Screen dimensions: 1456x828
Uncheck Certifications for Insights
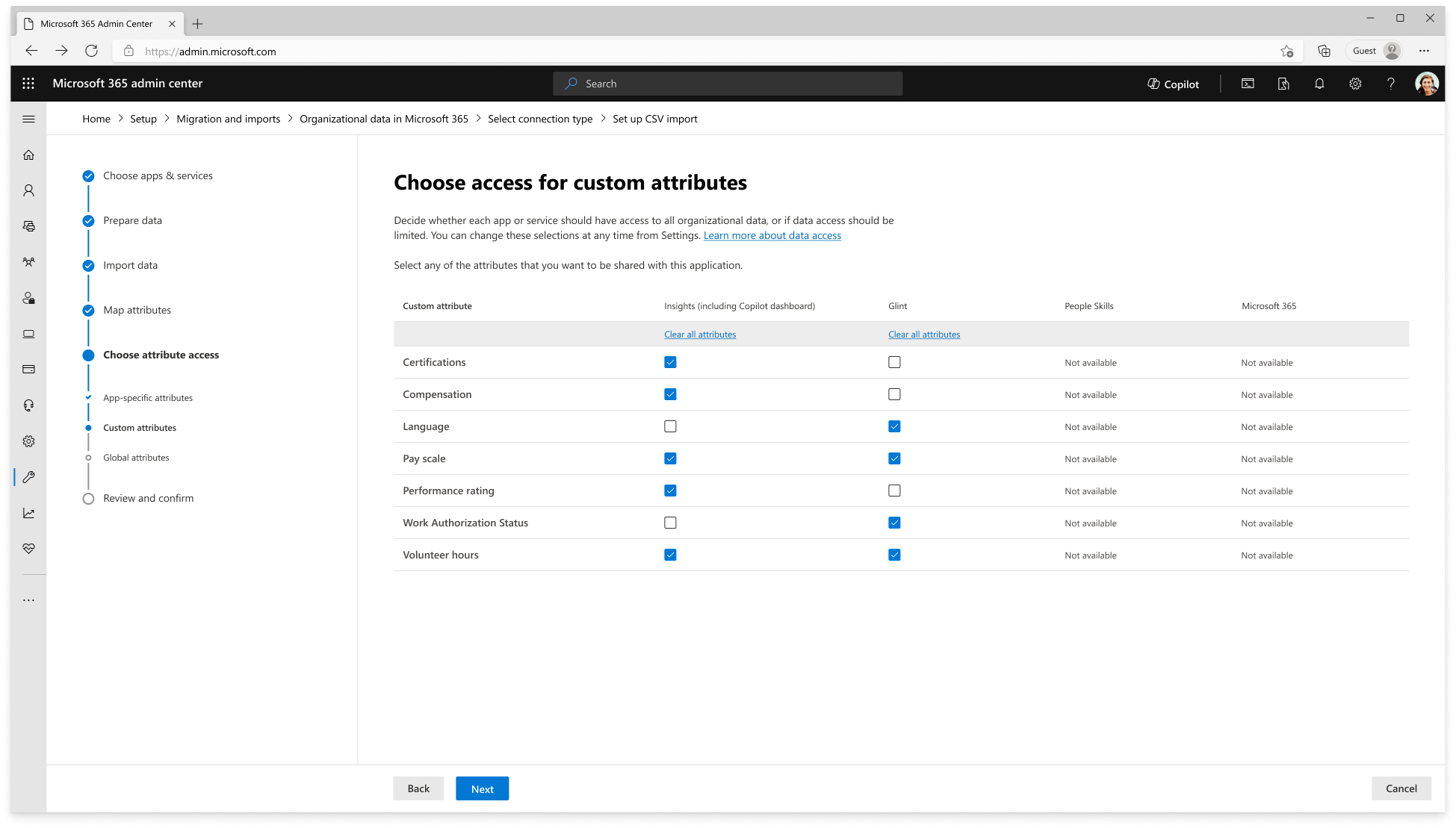pyautogui.click(x=670, y=362)
